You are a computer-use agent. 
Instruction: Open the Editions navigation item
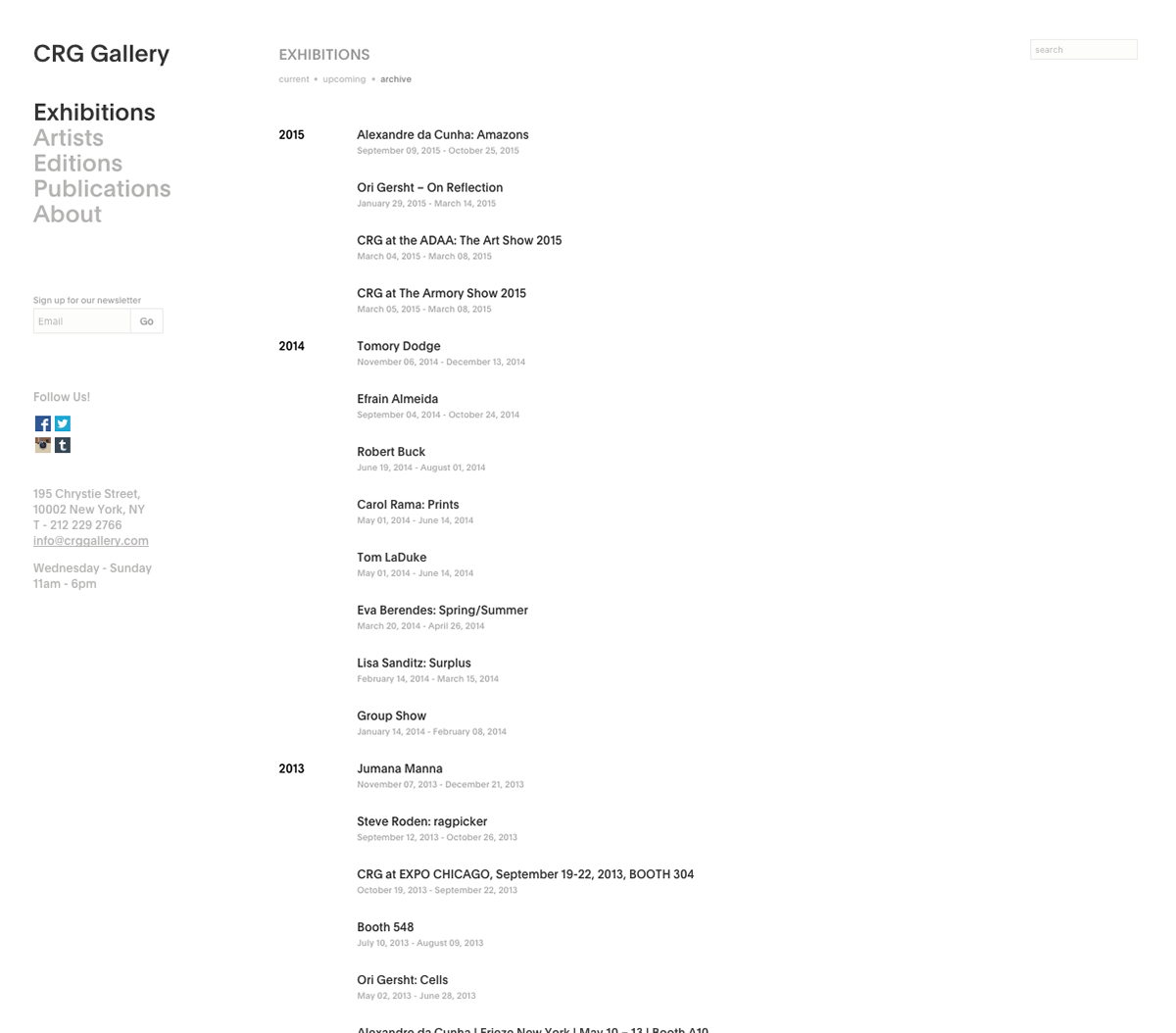[x=77, y=164]
